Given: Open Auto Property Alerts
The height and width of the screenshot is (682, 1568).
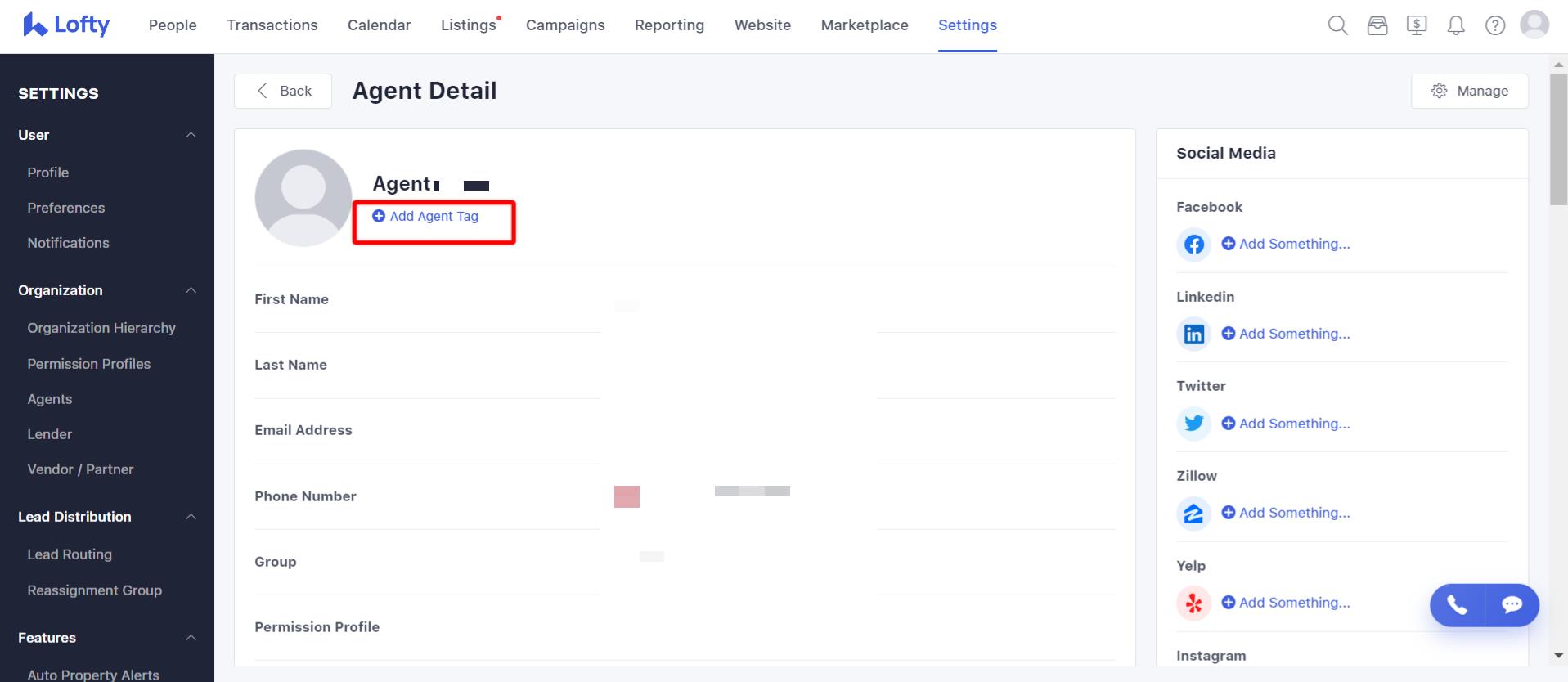Looking at the screenshot, I should [93, 675].
